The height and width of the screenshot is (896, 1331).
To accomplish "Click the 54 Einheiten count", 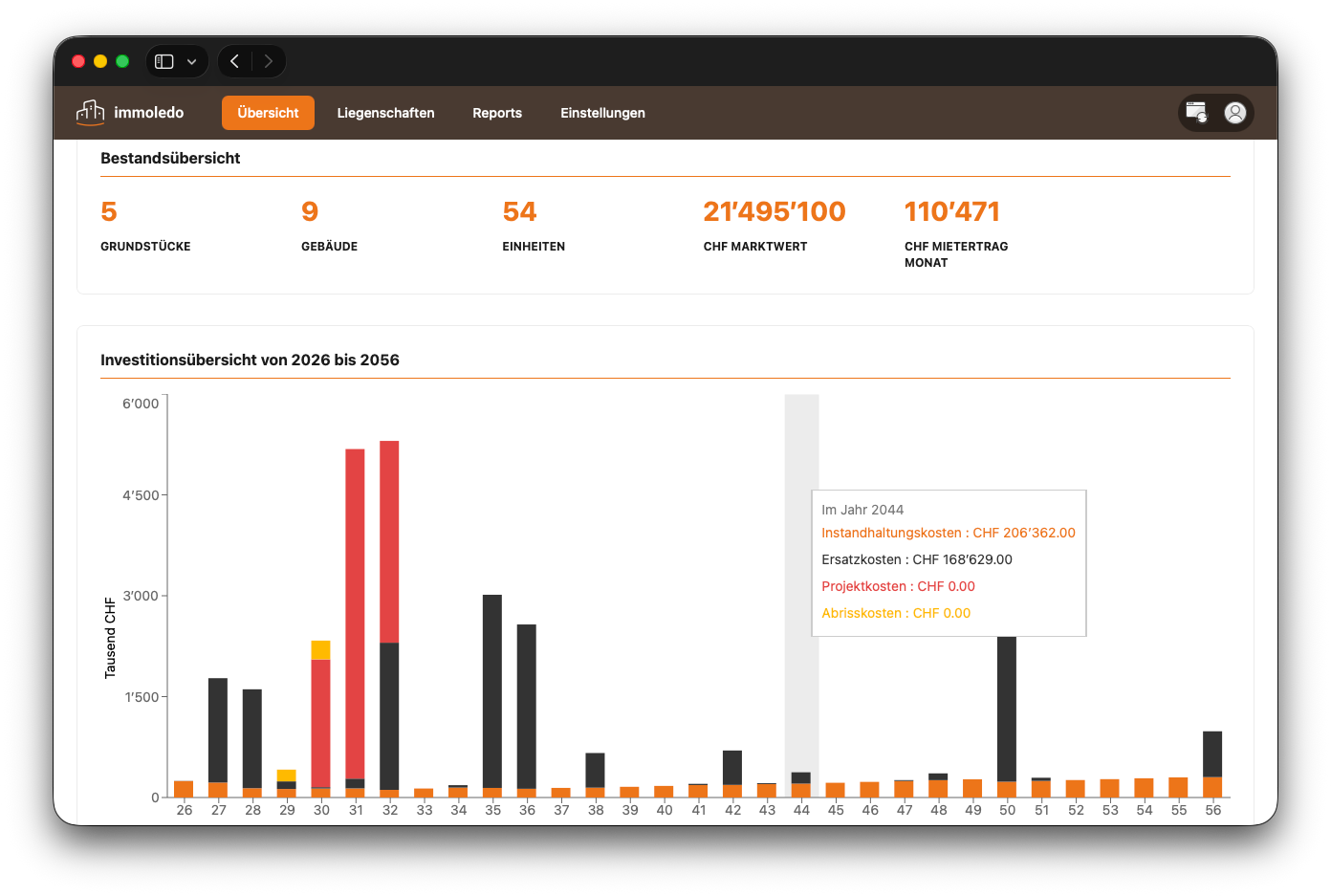I will (519, 211).
